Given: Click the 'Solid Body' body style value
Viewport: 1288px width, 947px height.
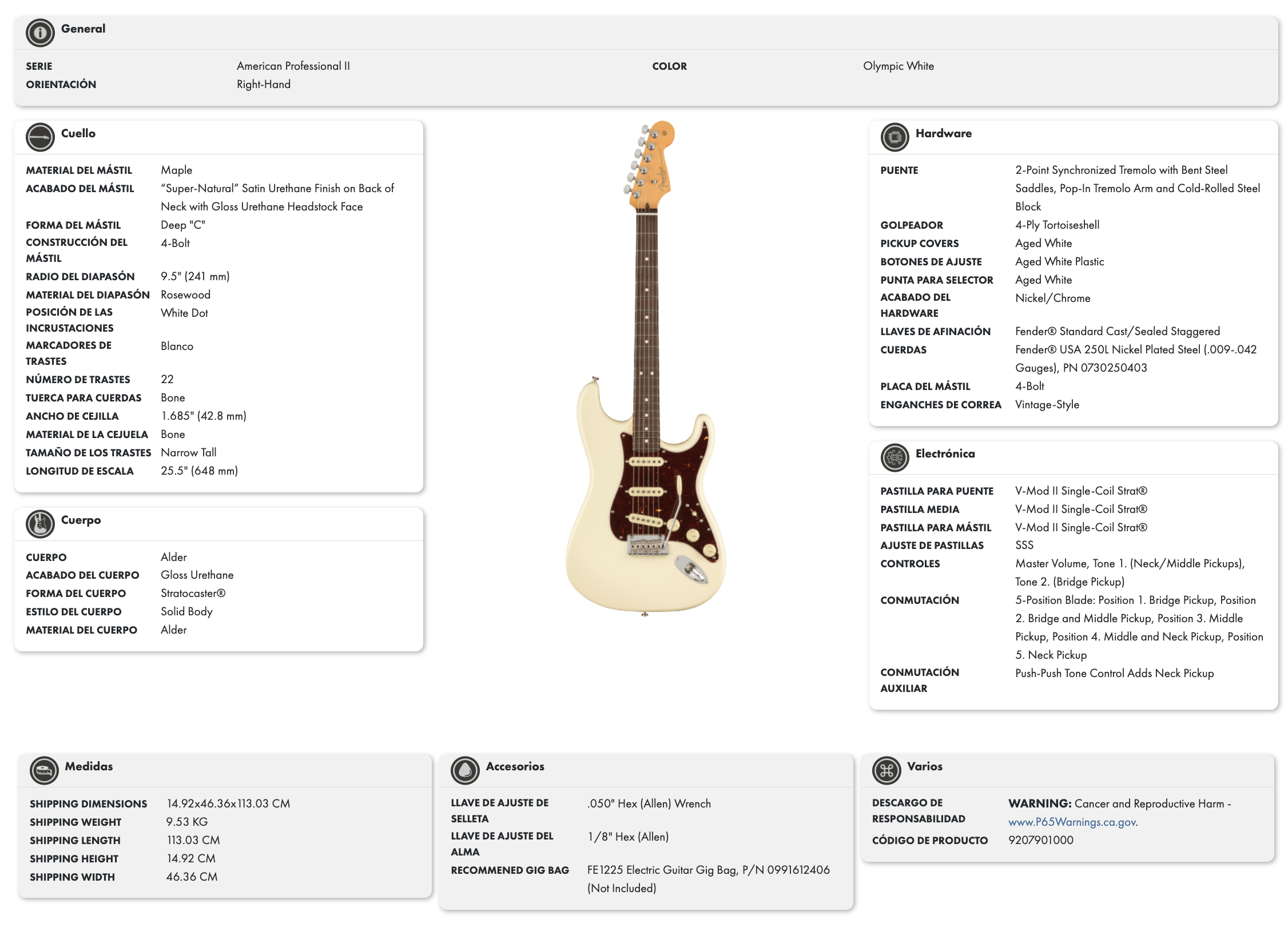Looking at the screenshot, I should pyautogui.click(x=187, y=612).
